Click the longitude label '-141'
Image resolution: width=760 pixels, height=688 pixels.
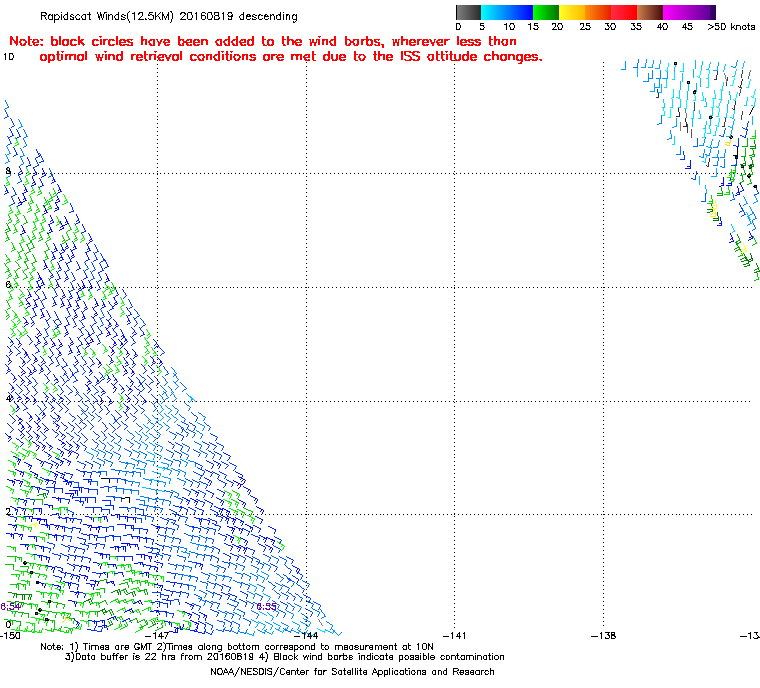point(455,635)
